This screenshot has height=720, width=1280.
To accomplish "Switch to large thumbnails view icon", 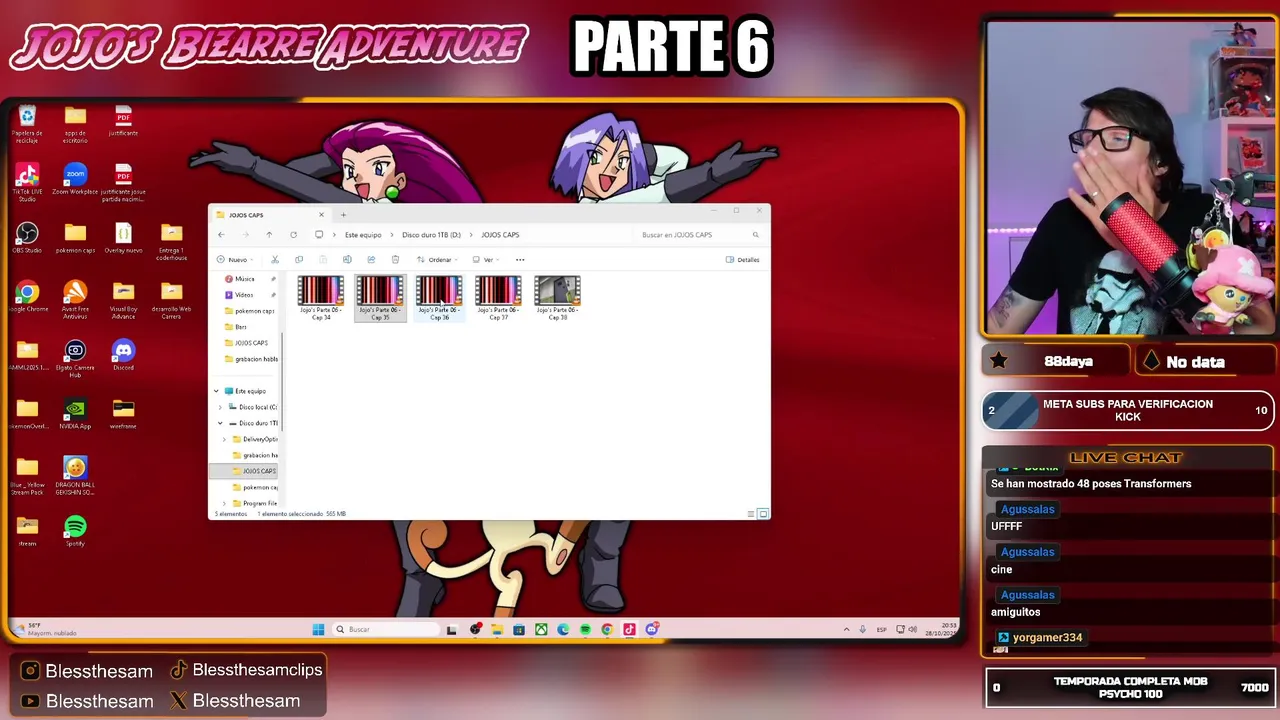I will [x=763, y=514].
